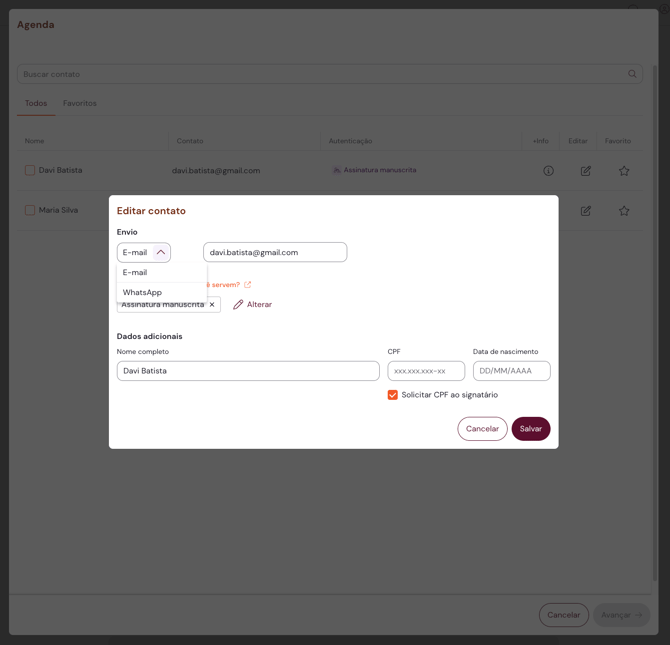
Task: Remove Assinatura manuscrita tag with X
Action: click(x=212, y=305)
